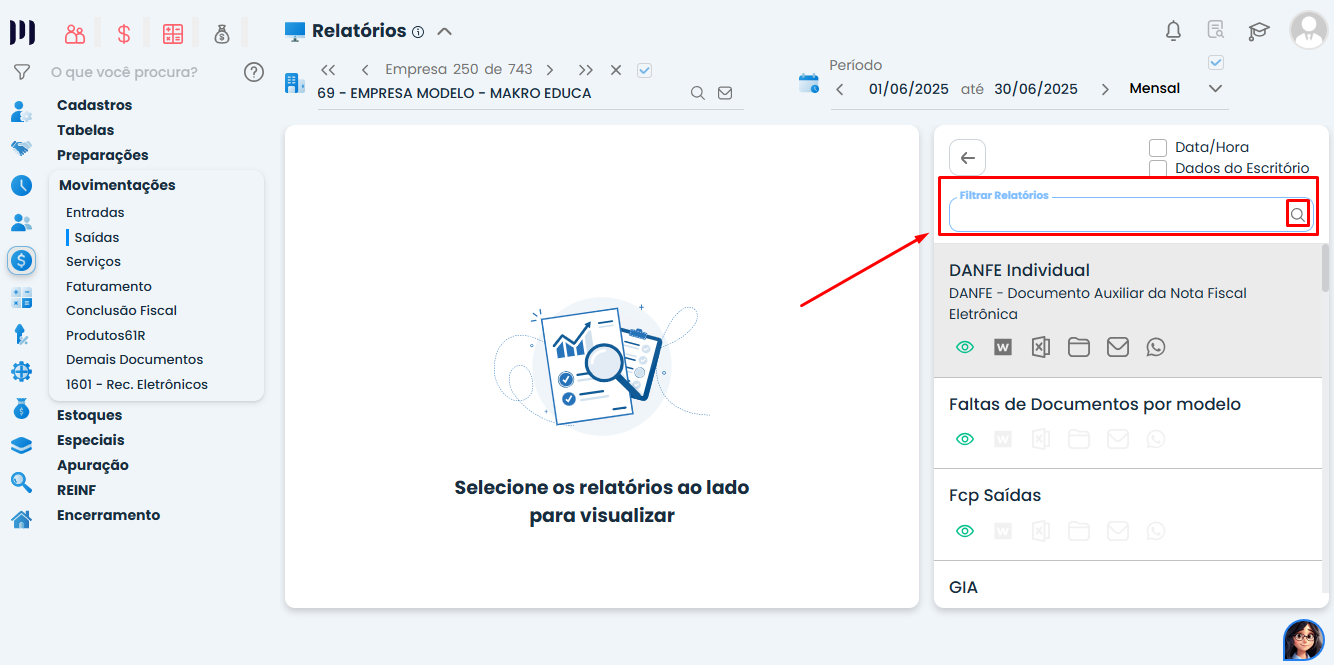Open the Mensal period dropdown

(x=1215, y=88)
